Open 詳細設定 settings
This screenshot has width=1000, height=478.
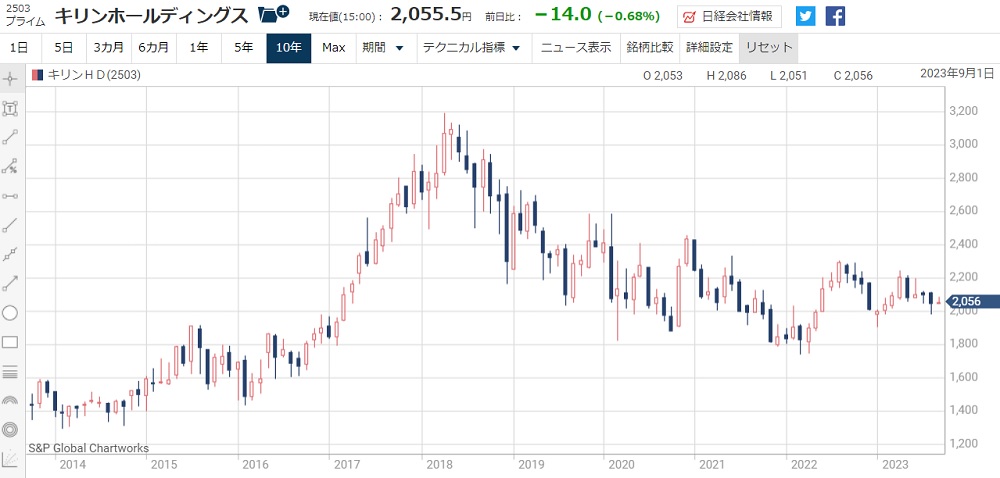click(x=710, y=48)
